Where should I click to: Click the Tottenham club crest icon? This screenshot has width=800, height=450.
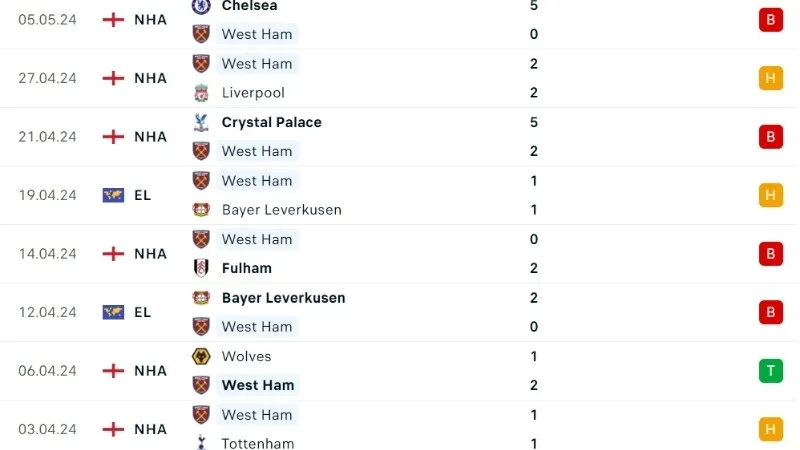coord(201,443)
